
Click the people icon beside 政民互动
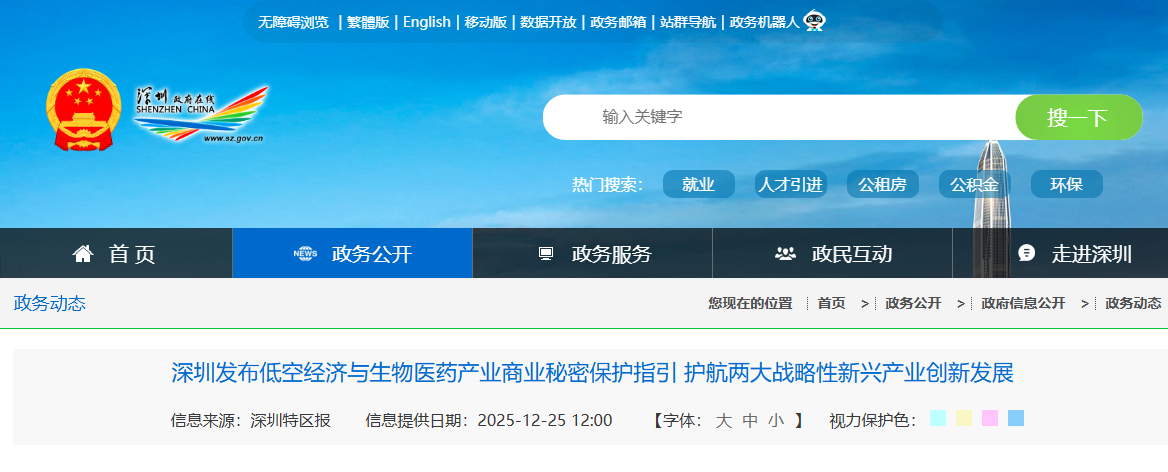pos(785,254)
